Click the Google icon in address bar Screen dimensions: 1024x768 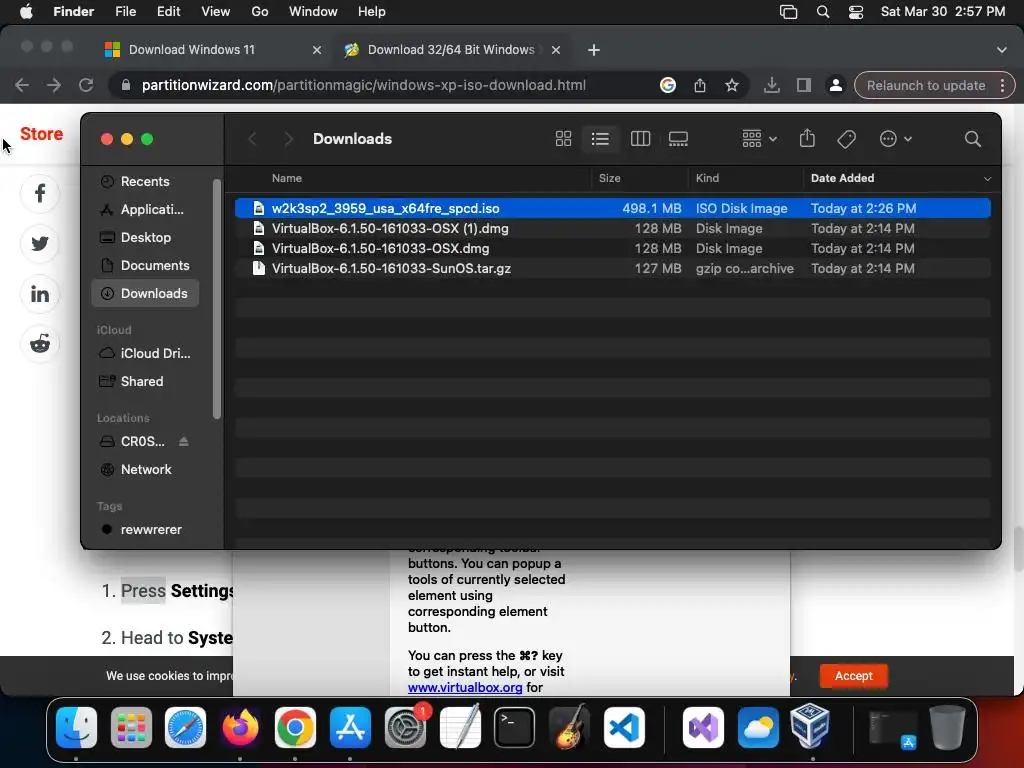pyautogui.click(x=667, y=85)
